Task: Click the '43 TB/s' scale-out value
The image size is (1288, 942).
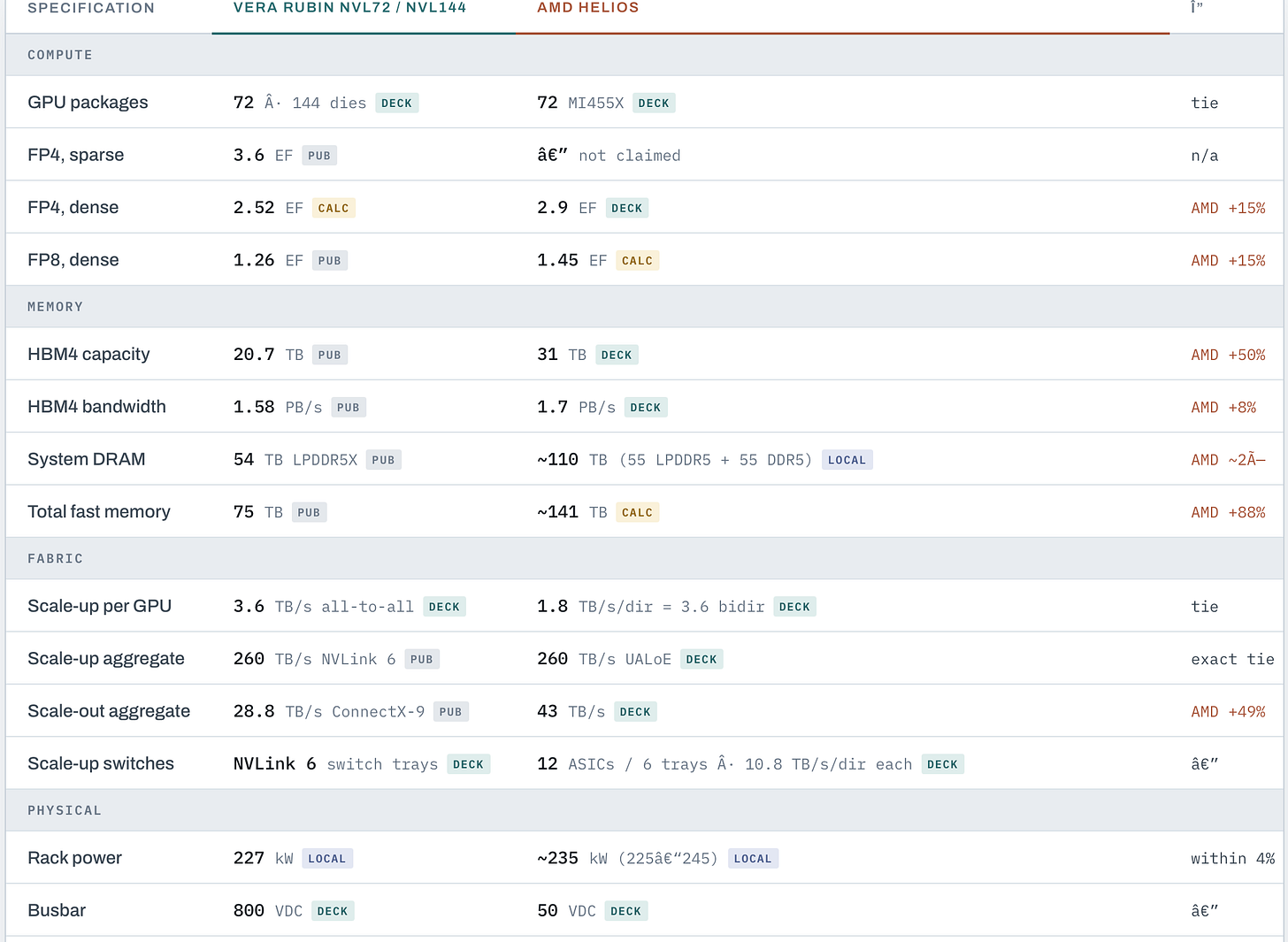Action: click(571, 712)
